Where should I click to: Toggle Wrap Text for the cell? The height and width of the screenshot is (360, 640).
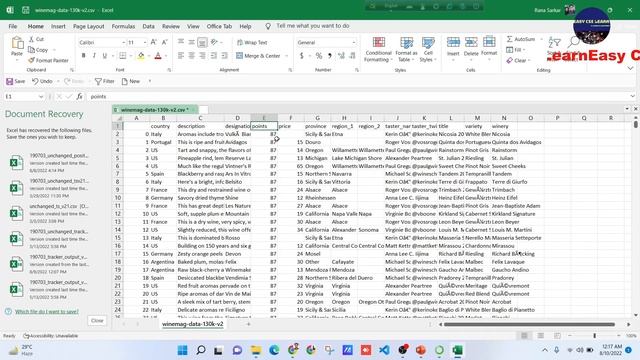(x=252, y=42)
